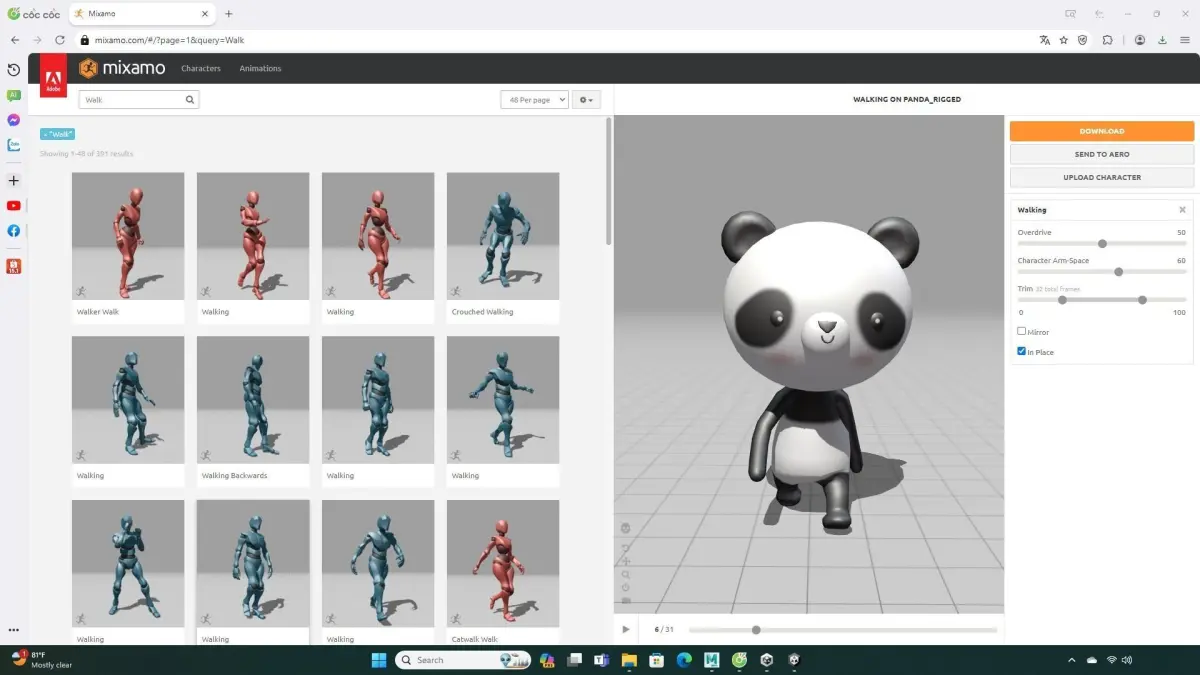Open the Windows Start menu

click(379, 660)
